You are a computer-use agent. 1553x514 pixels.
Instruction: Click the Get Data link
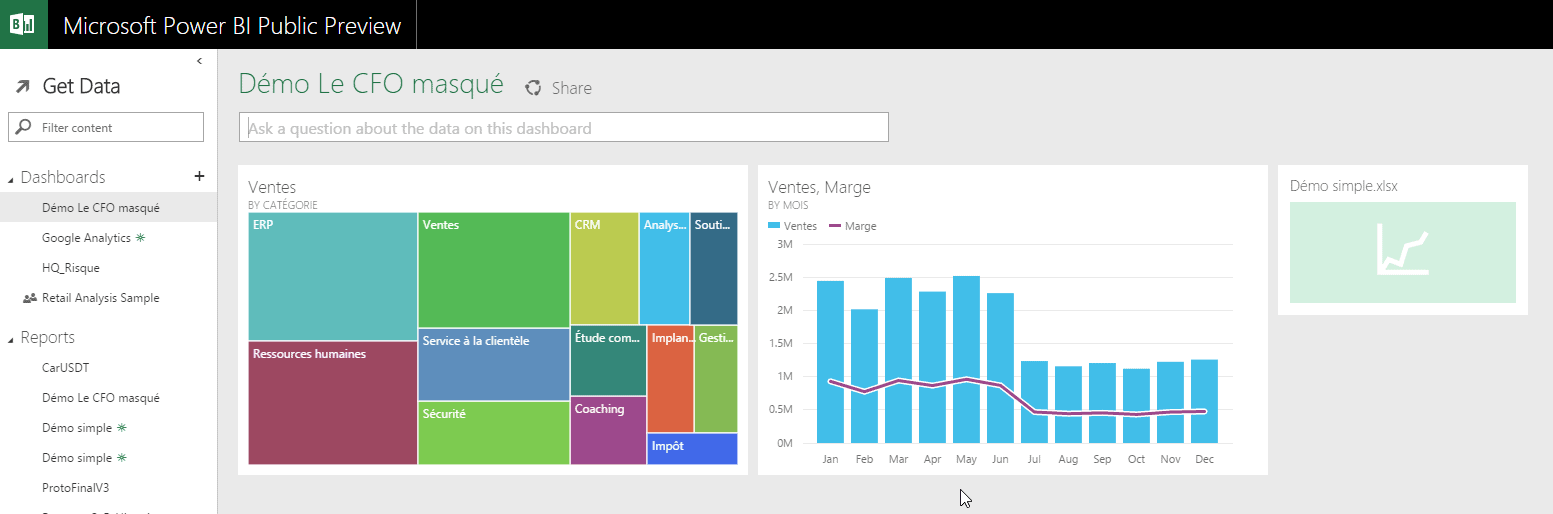tap(81, 87)
